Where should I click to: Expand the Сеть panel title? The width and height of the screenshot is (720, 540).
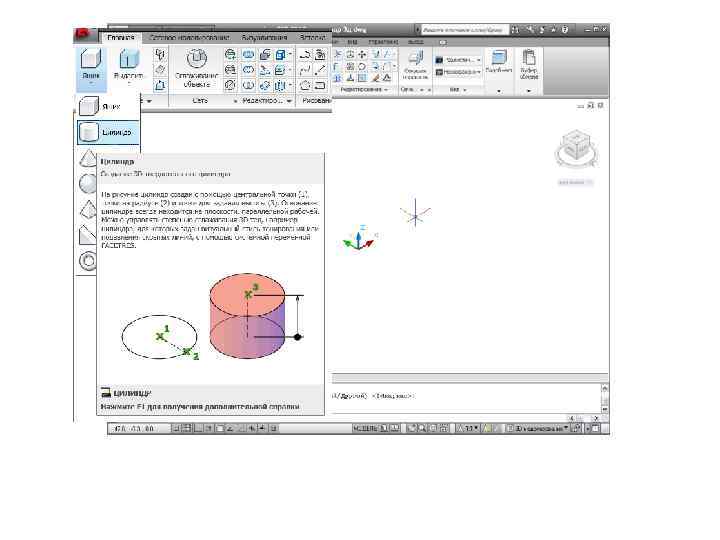[x=200, y=100]
